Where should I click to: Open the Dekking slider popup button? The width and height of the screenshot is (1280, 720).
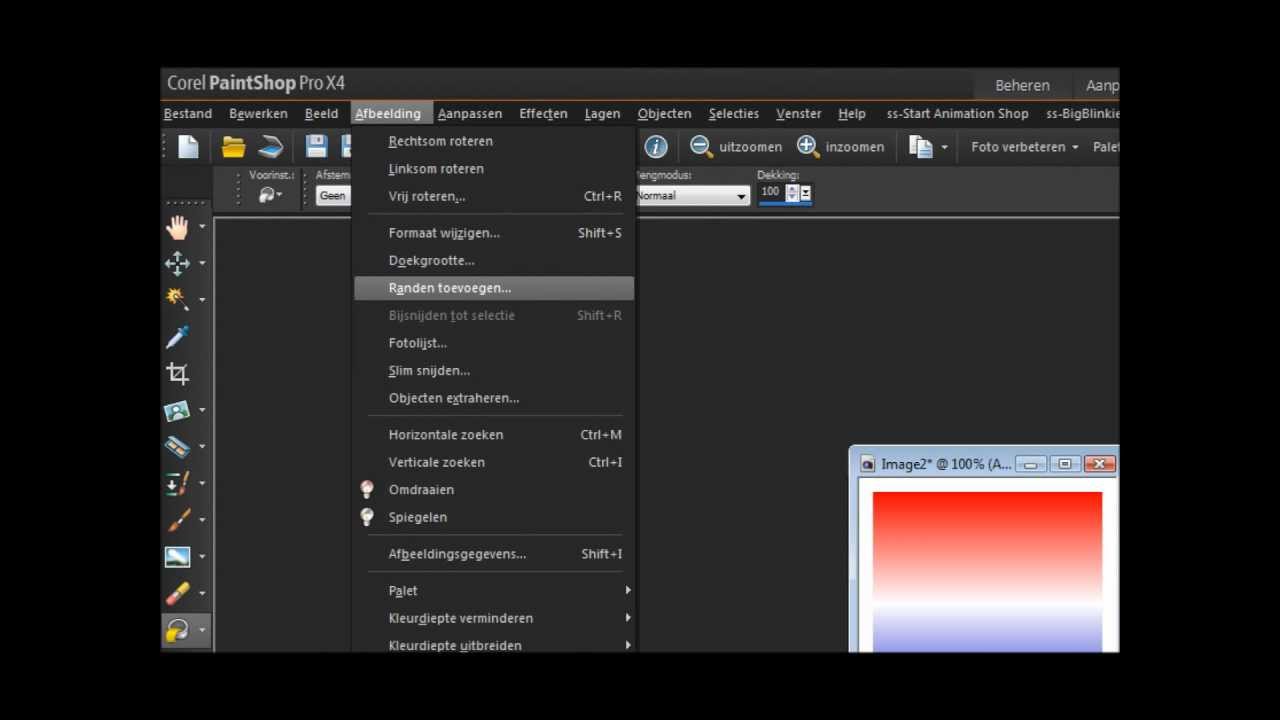[x=806, y=192]
